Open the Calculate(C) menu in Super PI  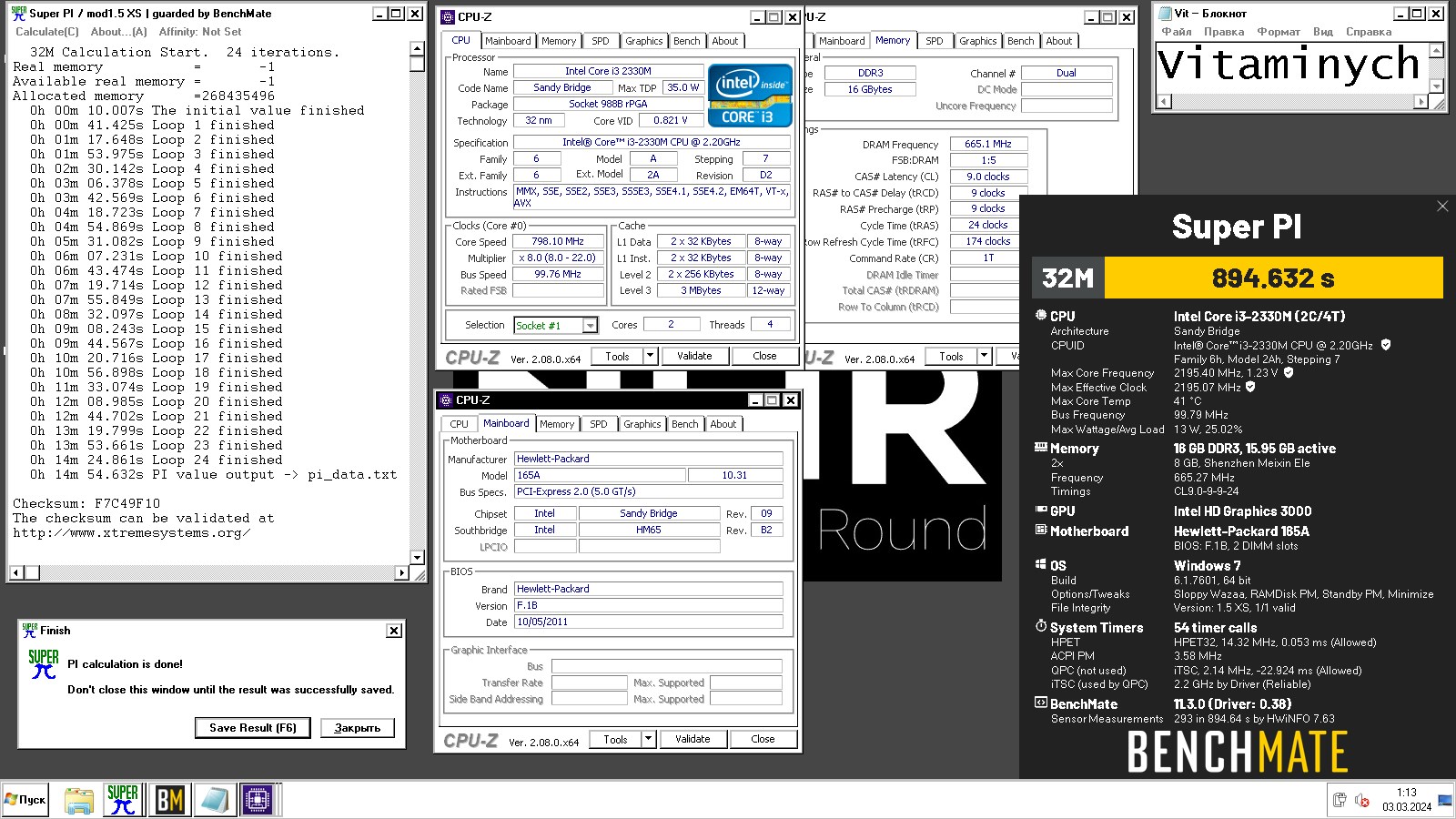click(47, 31)
